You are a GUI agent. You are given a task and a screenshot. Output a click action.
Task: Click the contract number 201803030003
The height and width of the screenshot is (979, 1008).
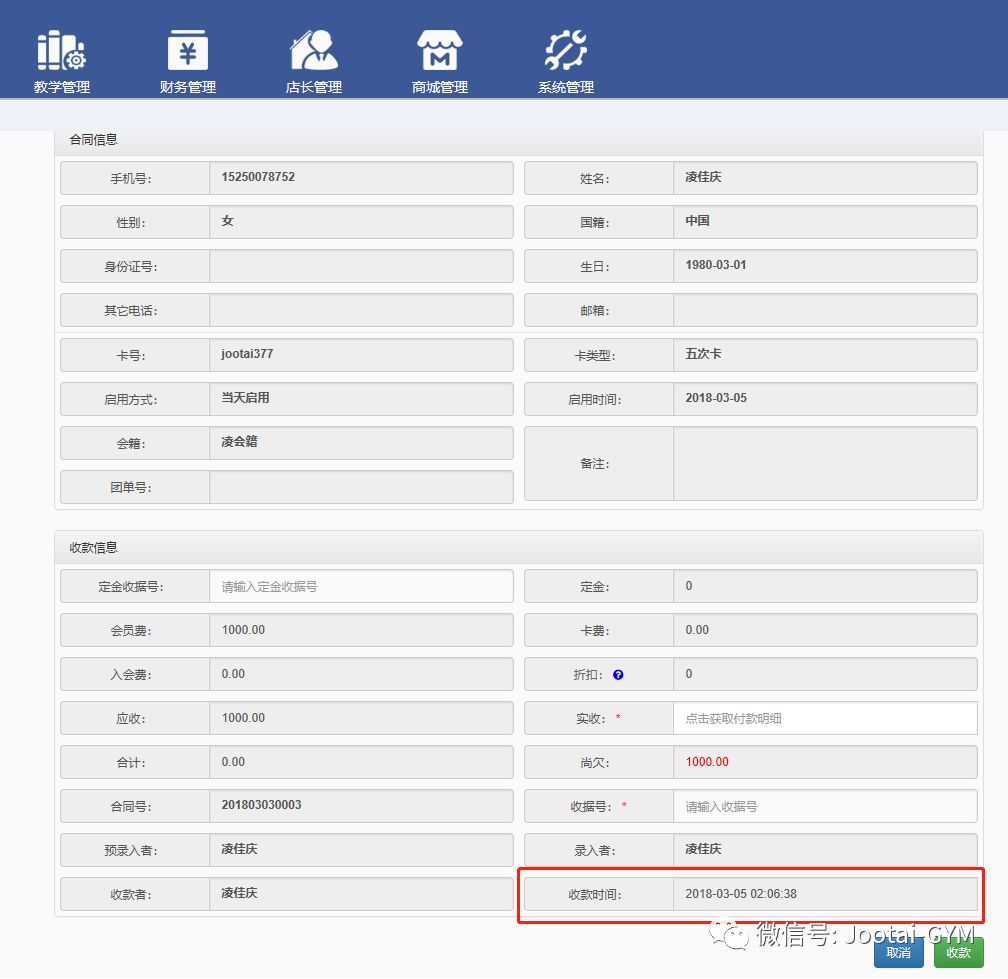261,805
